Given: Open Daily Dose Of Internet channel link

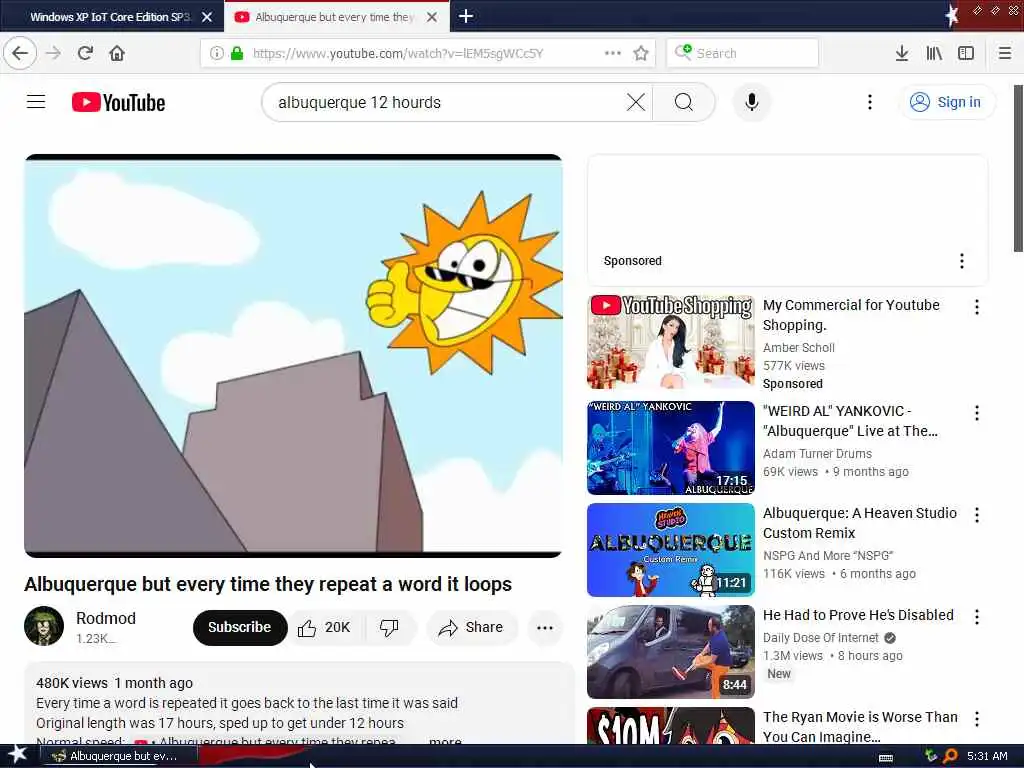Looking at the screenshot, I should 821,637.
